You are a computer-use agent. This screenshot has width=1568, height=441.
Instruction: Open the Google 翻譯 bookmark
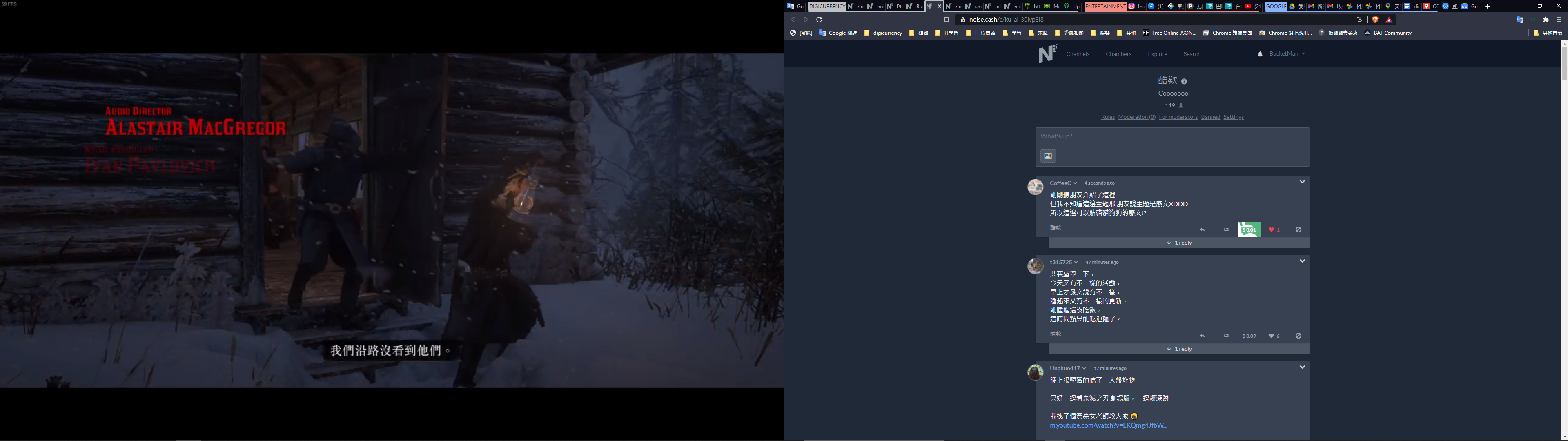coord(837,33)
